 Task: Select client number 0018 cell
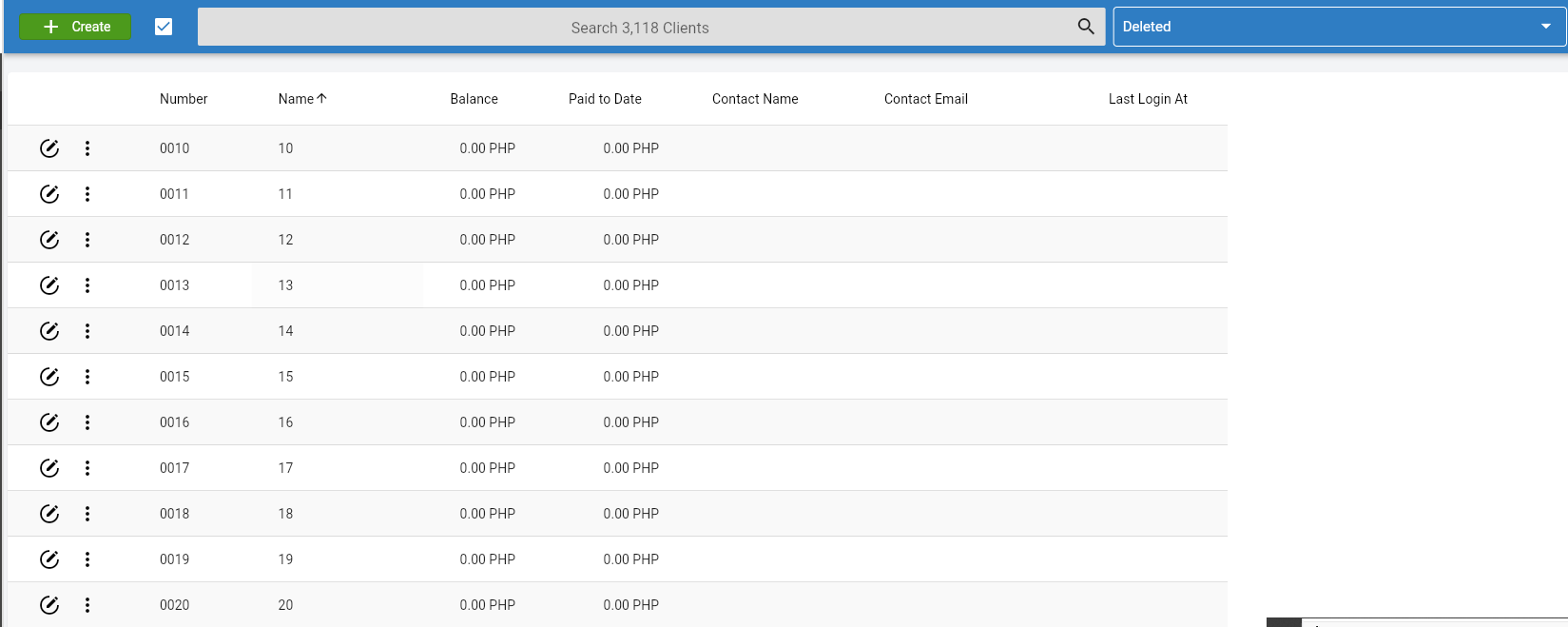(x=175, y=514)
